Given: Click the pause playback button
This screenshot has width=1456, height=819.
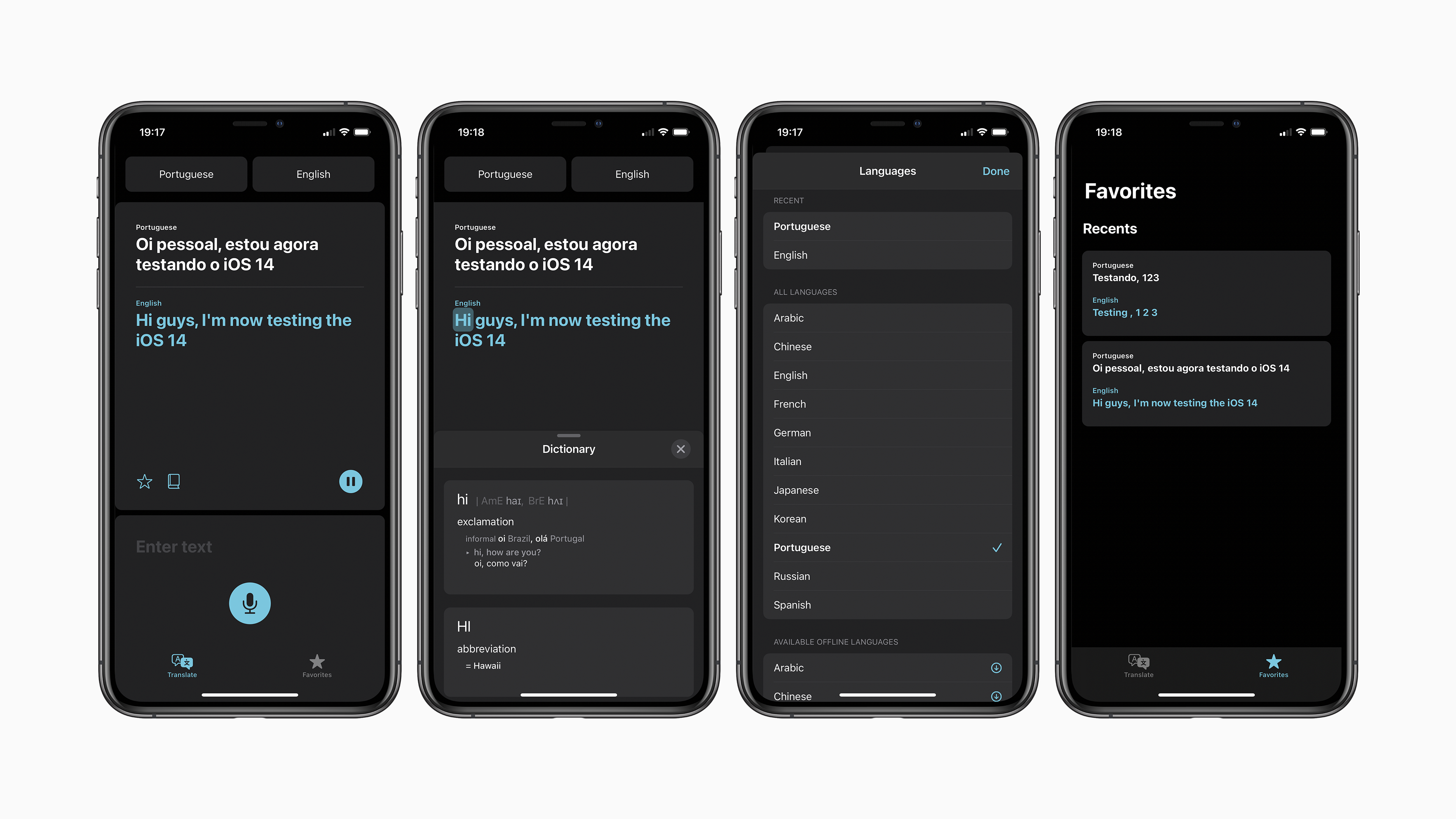Looking at the screenshot, I should coord(351,481).
